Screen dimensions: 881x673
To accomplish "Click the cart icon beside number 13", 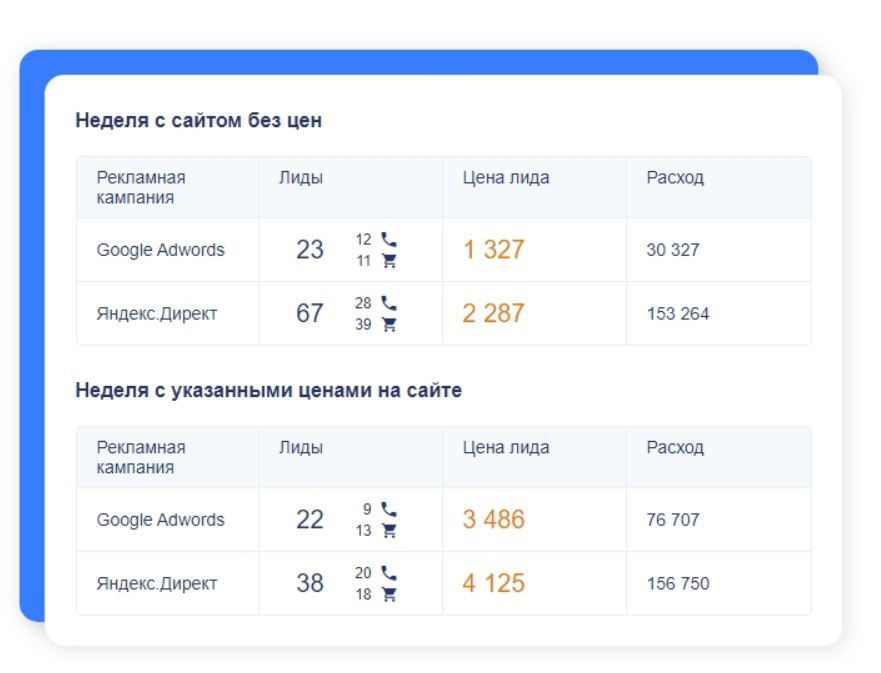I will 389,531.
